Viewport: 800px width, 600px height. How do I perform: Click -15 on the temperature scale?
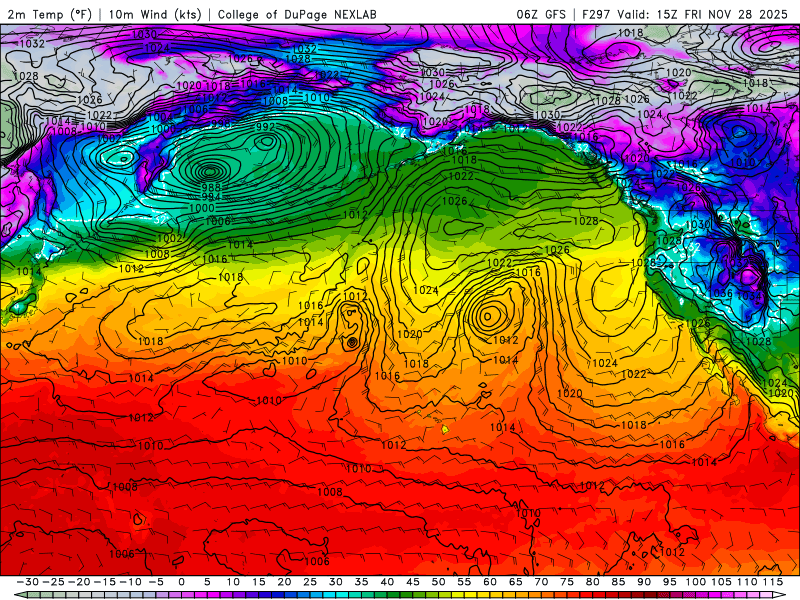tap(105, 582)
